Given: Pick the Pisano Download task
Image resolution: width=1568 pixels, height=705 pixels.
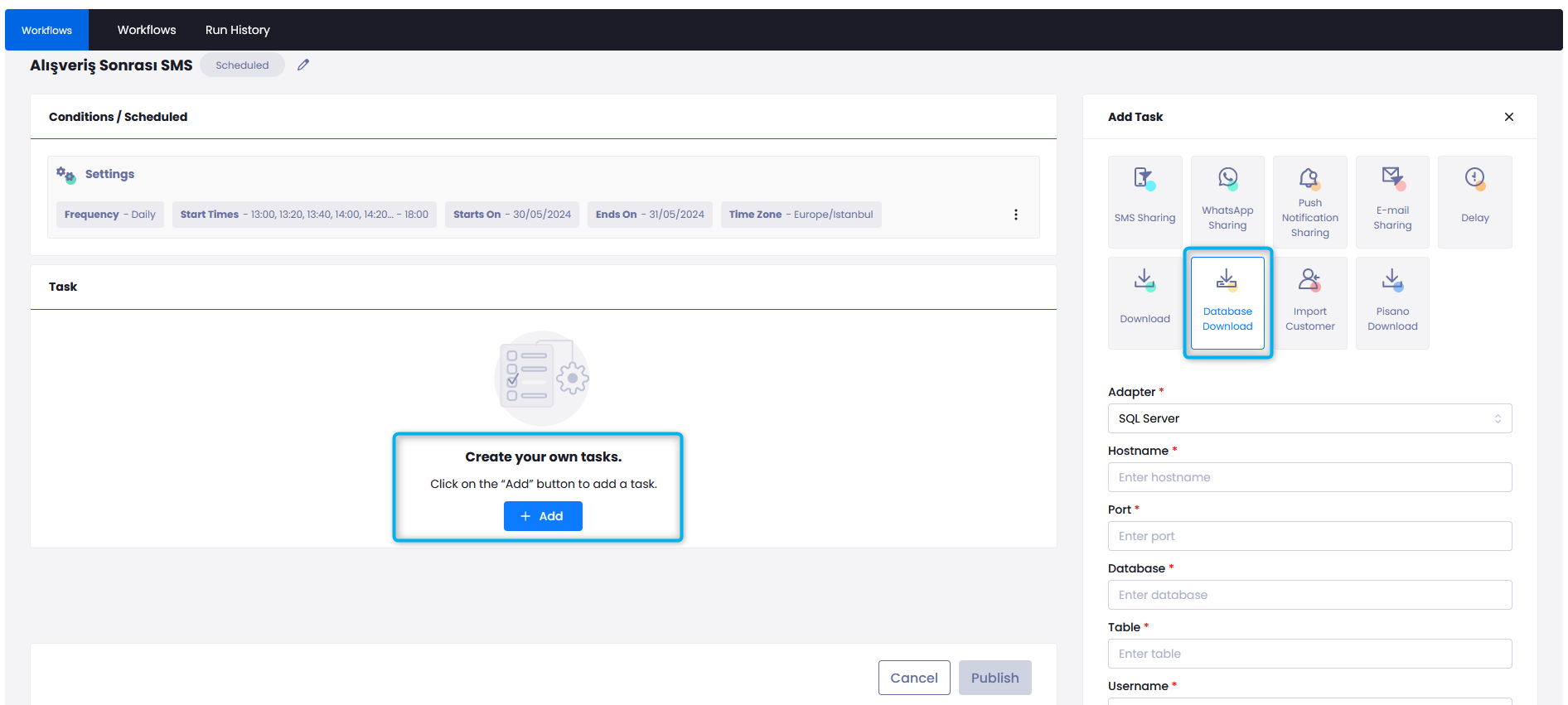Looking at the screenshot, I should 1392,302.
